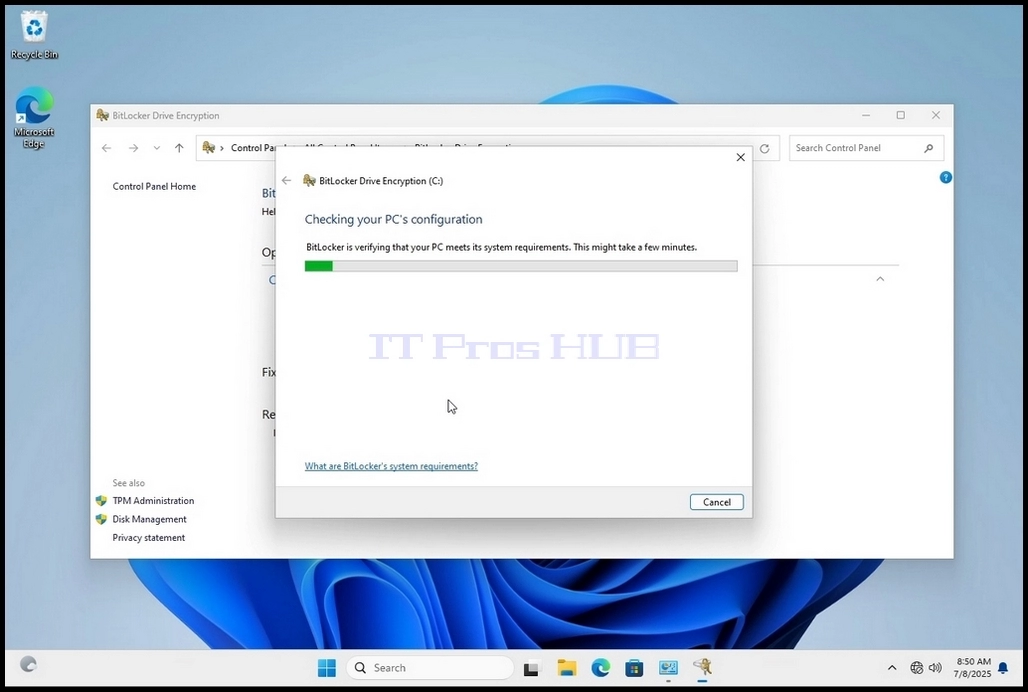This screenshot has width=1028, height=692.
Task: Maximize the BitLocker Drive Encryption window
Action: pos(901,115)
